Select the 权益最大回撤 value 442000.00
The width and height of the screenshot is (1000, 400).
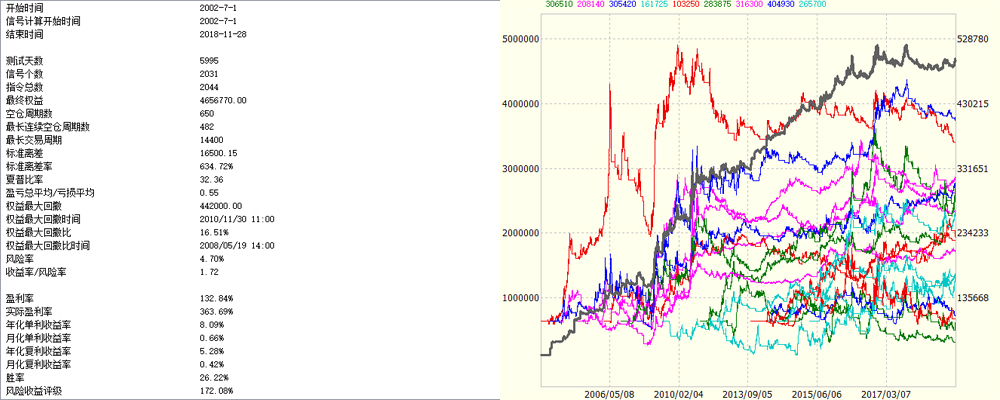tap(221, 205)
